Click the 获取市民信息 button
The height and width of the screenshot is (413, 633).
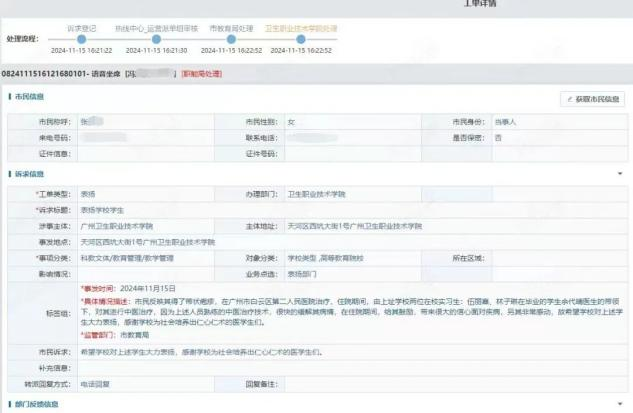click(x=593, y=99)
